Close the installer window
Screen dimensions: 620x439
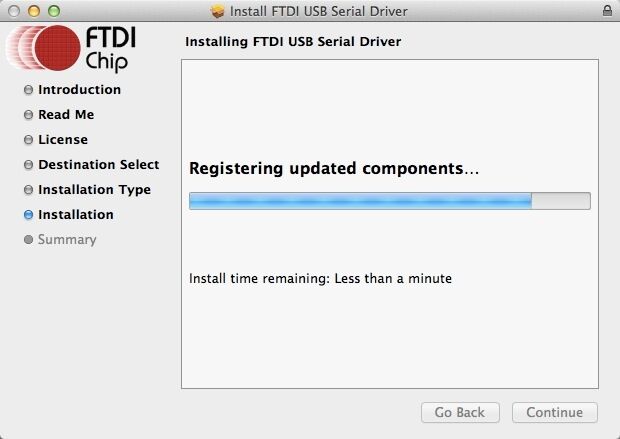tap(14, 11)
